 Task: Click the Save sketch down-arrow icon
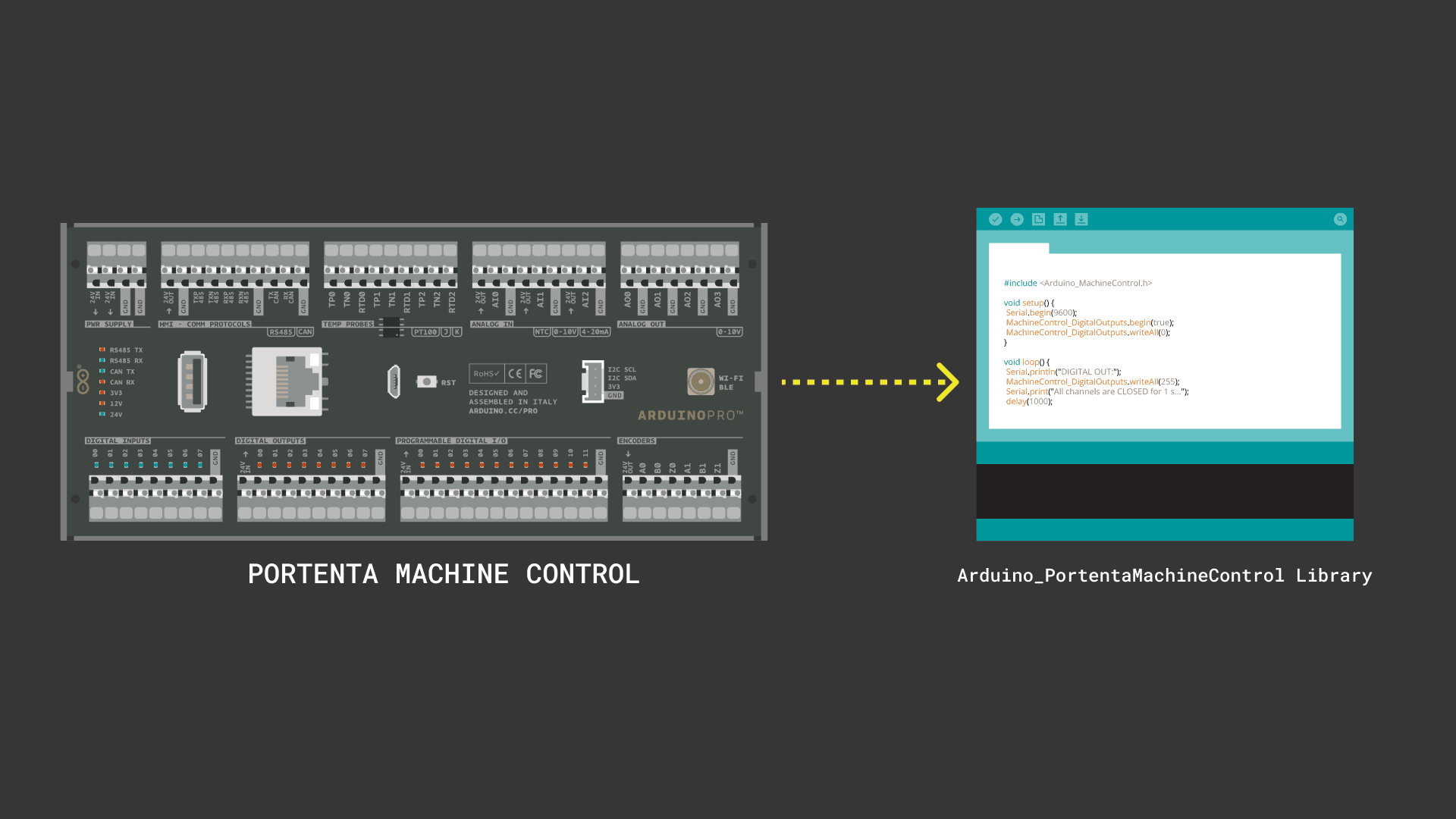click(x=1081, y=219)
